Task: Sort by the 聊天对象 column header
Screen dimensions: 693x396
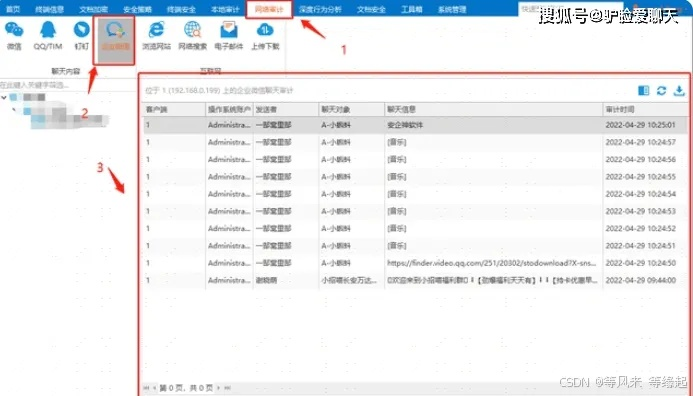Action: pos(351,109)
